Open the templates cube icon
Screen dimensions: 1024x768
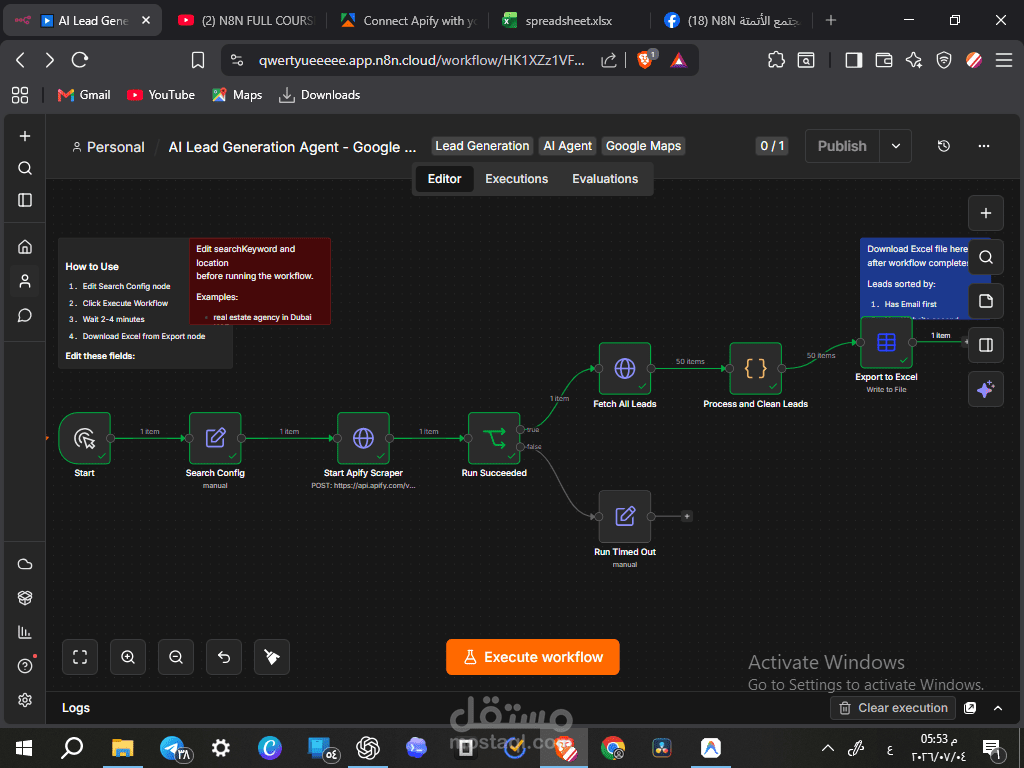25,598
